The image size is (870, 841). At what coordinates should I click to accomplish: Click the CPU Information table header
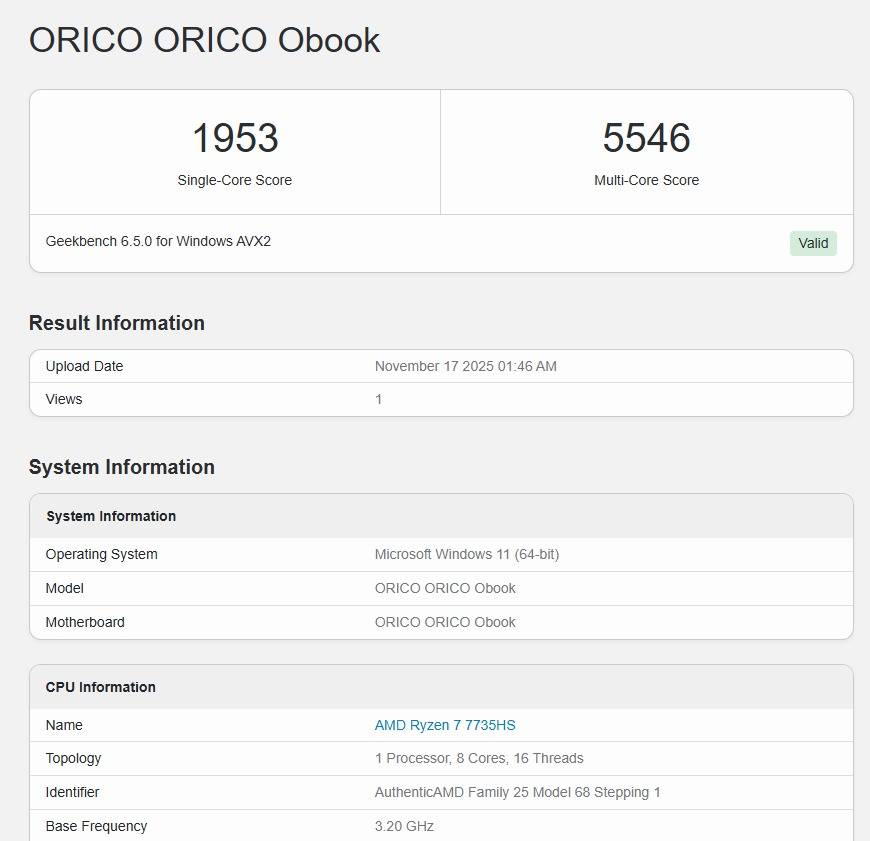coord(101,687)
